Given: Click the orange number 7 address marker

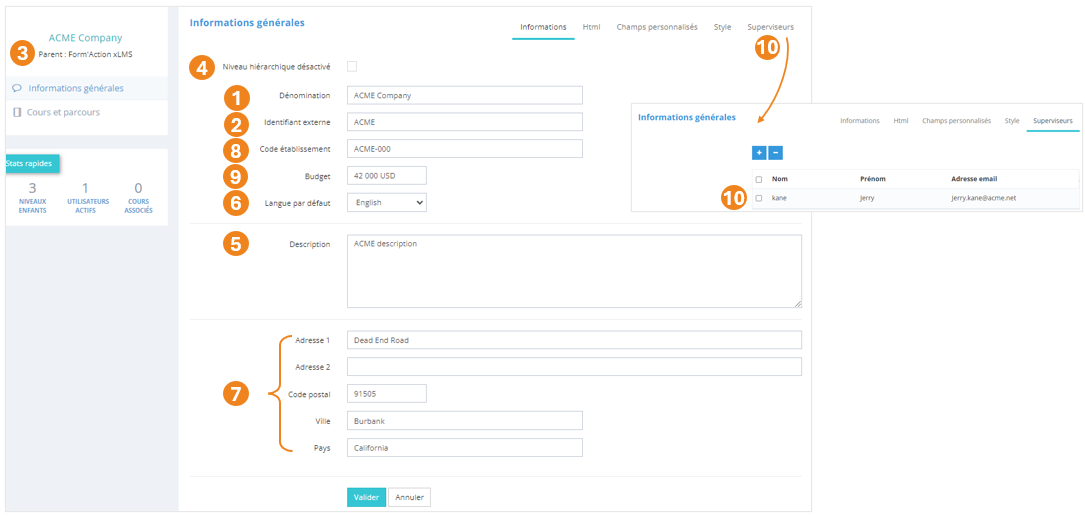Looking at the screenshot, I should (x=235, y=394).
